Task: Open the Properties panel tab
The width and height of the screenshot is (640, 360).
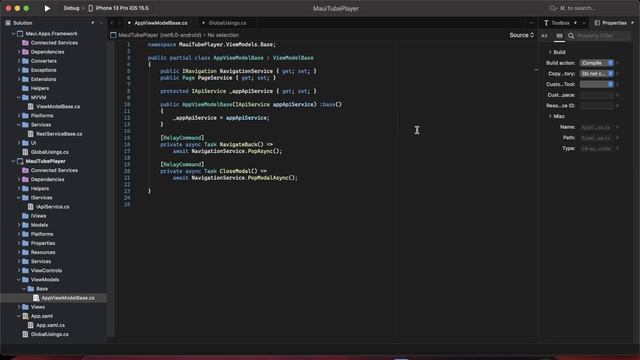Action: tap(611, 23)
